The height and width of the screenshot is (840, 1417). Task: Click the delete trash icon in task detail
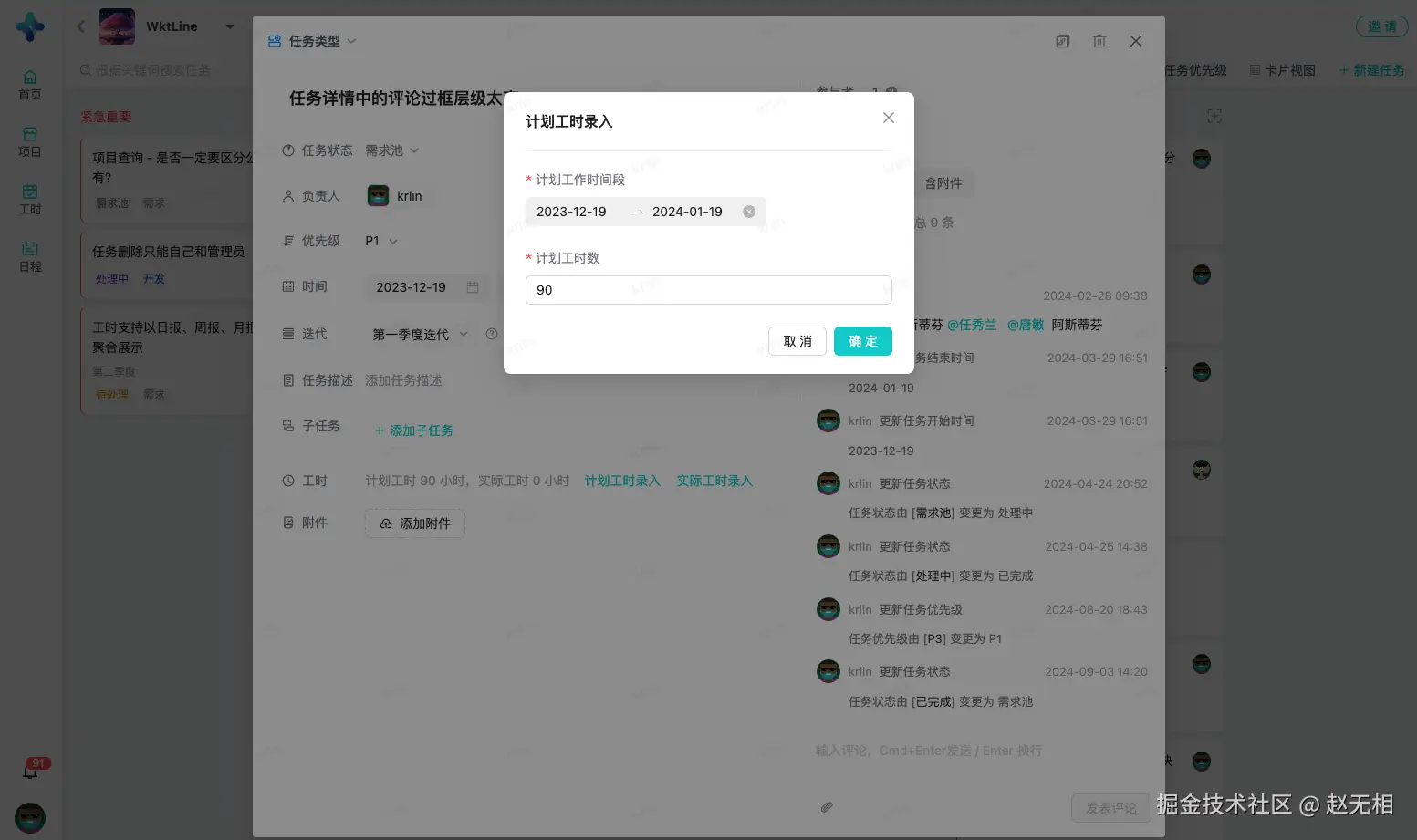pos(1099,41)
